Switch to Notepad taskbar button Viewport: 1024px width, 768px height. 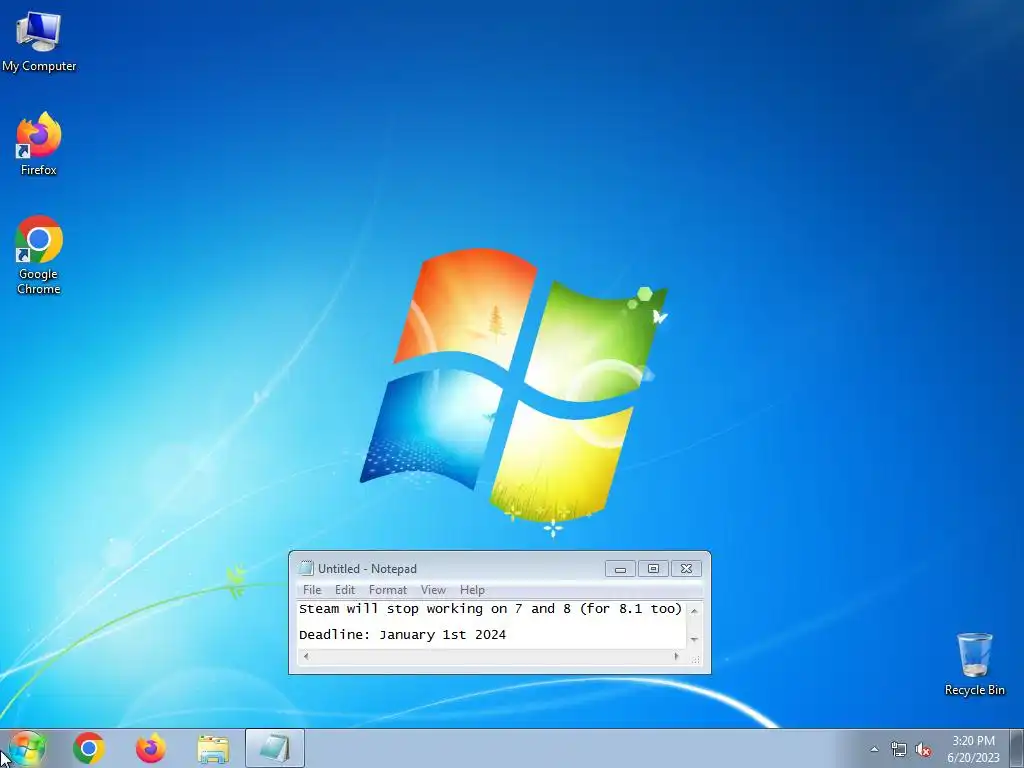pos(275,748)
